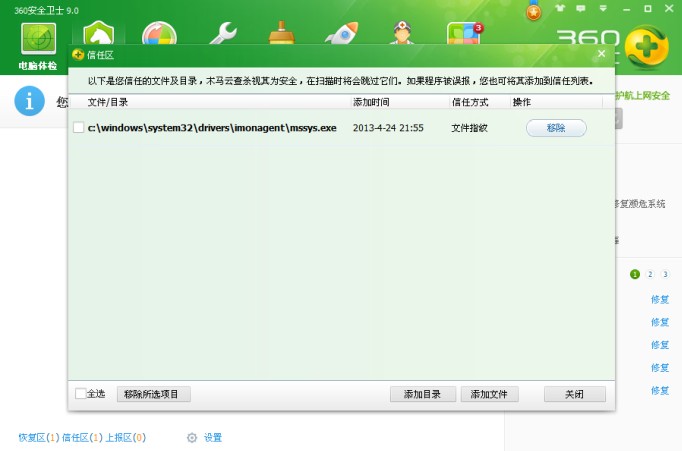This screenshot has width=682, height=451.
Task: Open the software manager icon with badge
Action: click(x=463, y=34)
